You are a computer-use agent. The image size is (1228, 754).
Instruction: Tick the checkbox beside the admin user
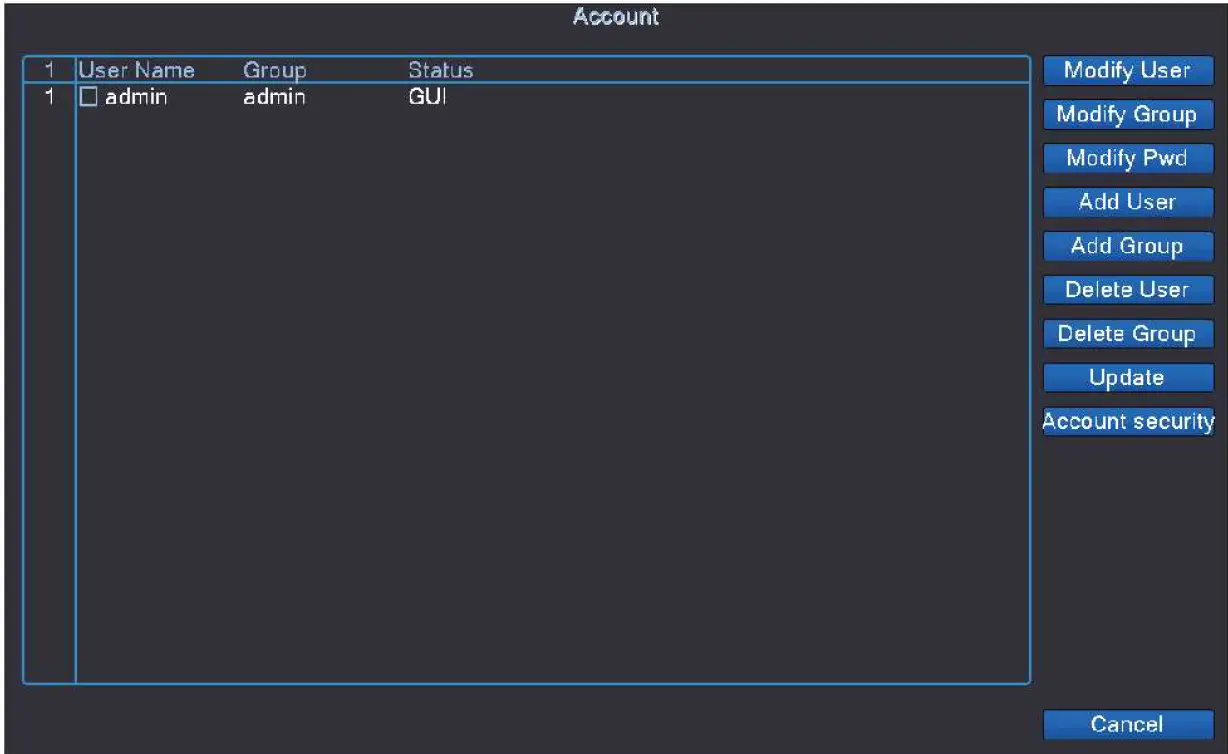click(89, 98)
